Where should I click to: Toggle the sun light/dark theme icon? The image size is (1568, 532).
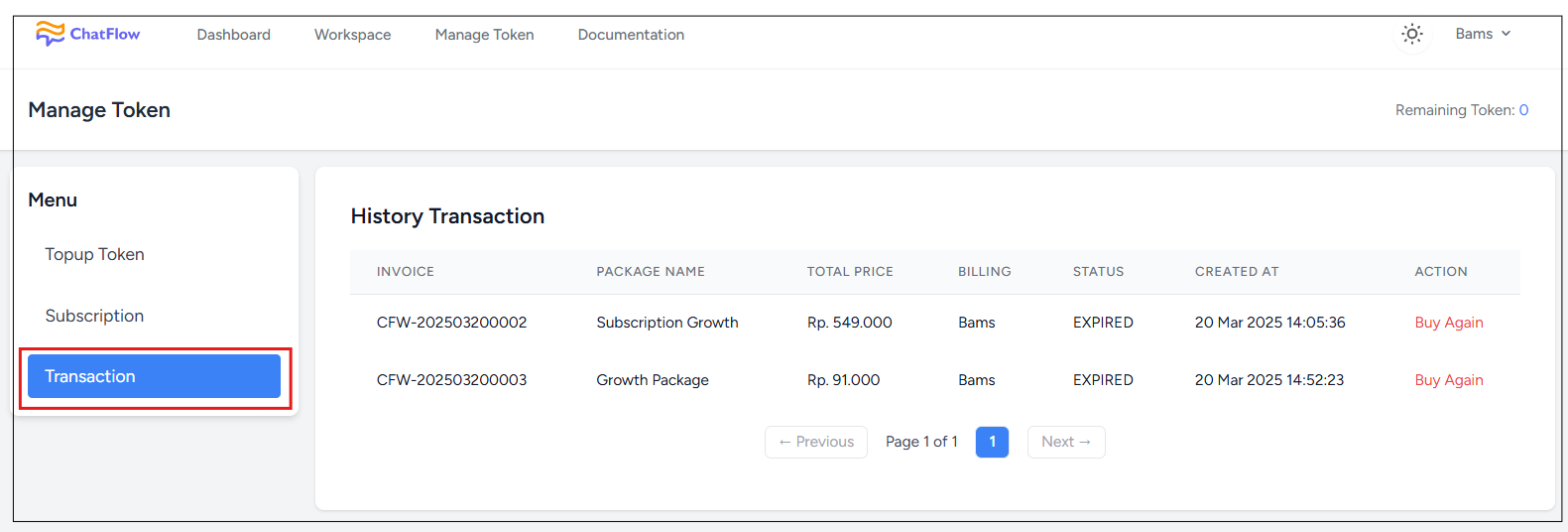(x=1412, y=34)
